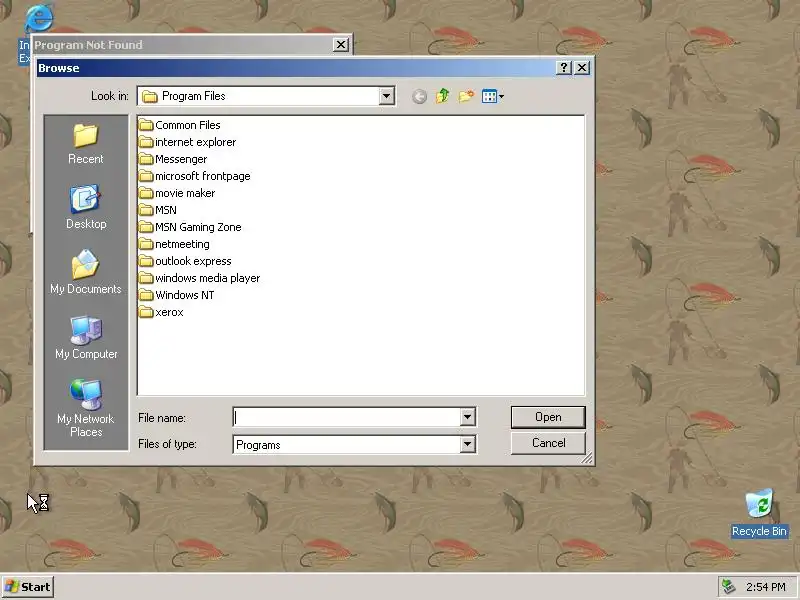The height and width of the screenshot is (600, 800).
Task: Close the Program Not Found window
Action: (341, 45)
